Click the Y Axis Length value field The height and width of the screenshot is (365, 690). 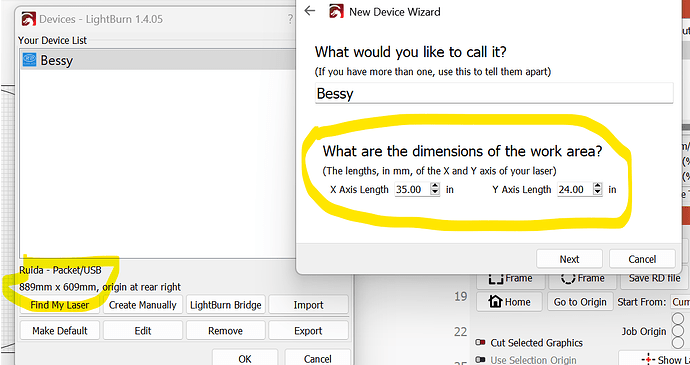(x=575, y=189)
